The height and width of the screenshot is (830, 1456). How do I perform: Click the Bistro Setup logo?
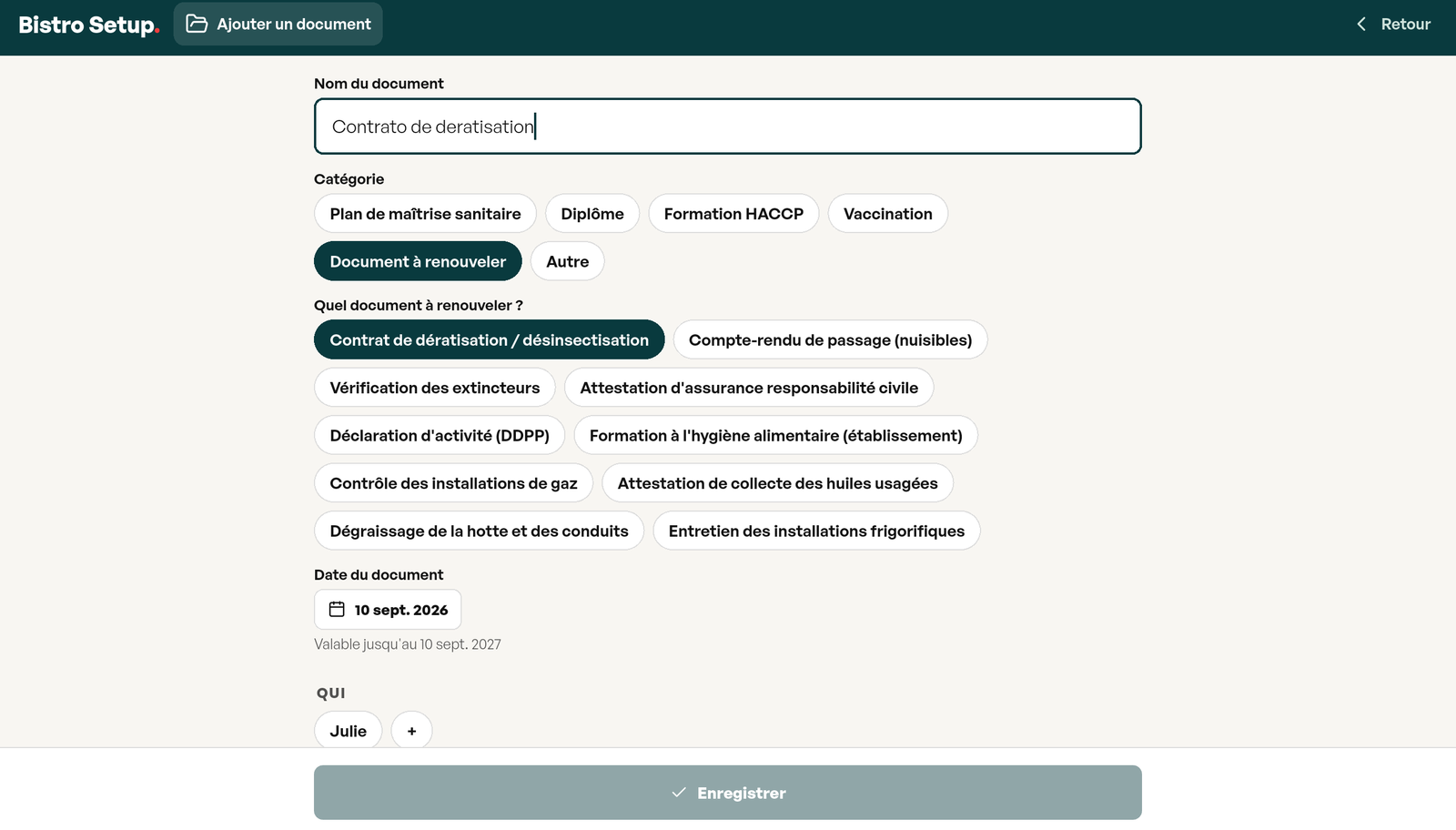tap(89, 25)
